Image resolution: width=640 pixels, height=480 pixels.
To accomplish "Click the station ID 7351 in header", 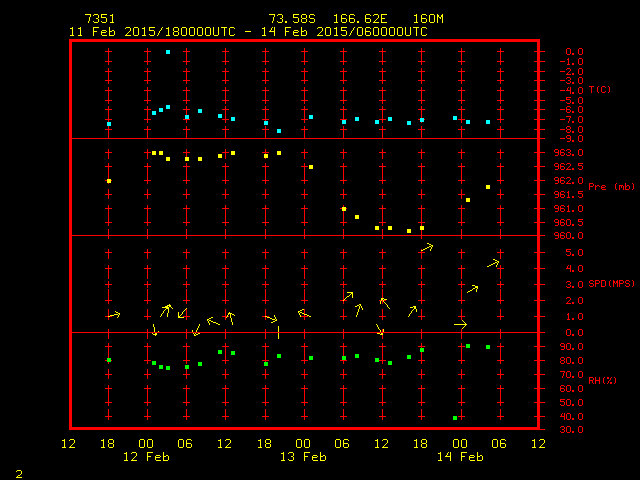I will coord(99,19).
